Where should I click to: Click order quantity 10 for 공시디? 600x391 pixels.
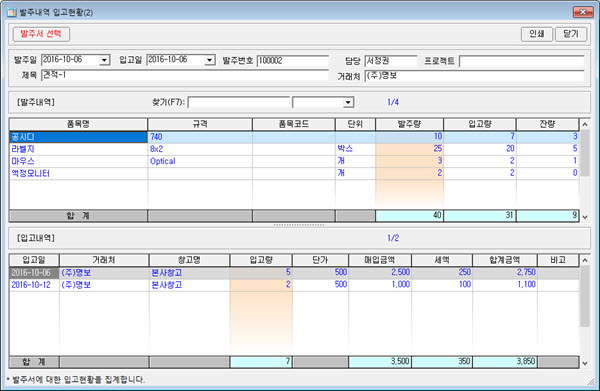pyautogui.click(x=409, y=137)
